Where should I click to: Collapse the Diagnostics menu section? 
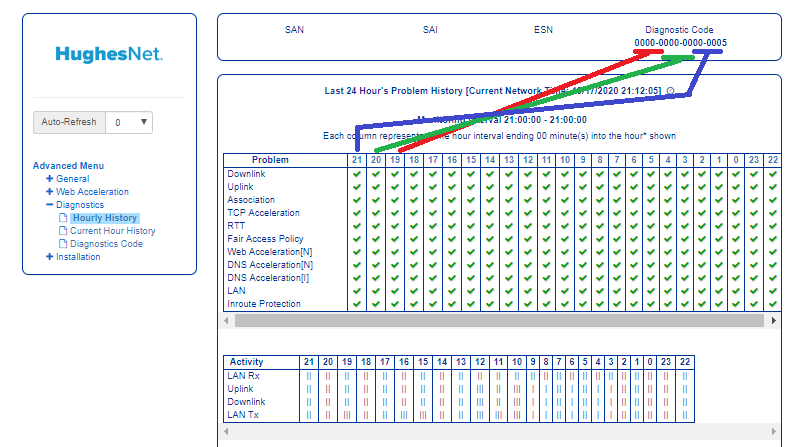point(50,205)
